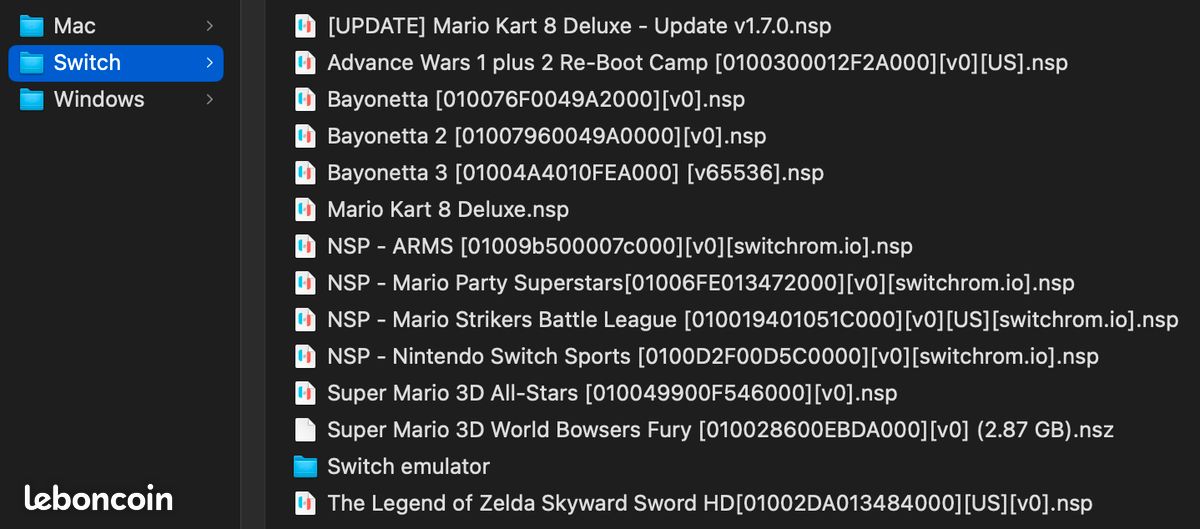
Task: Click the Super Mario 3D World nsz blank file icon
Action: pyautogui.click(x=305, y=430)
